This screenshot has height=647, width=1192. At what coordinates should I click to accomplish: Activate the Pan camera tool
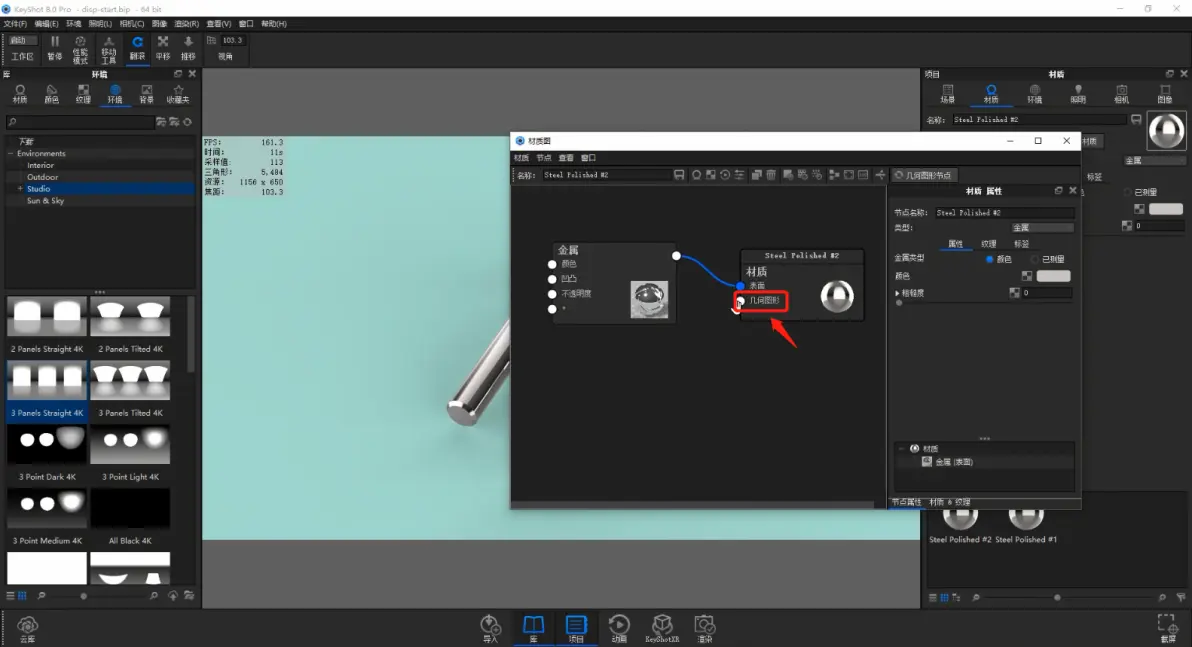(x=163, y=47)
